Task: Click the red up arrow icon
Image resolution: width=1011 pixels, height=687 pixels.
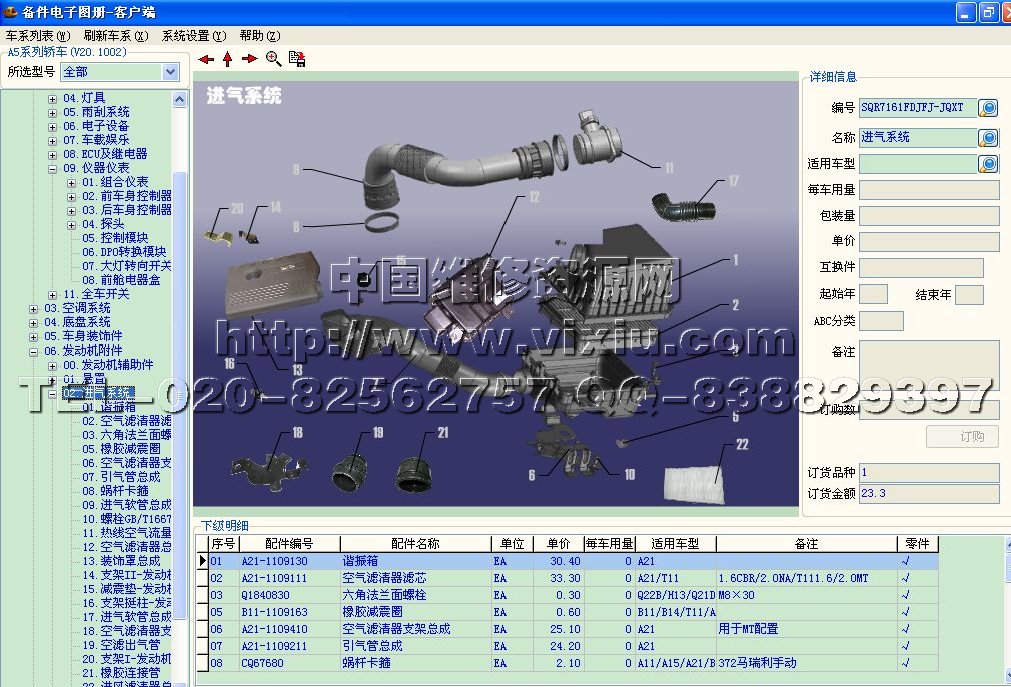Action: (x=228, y=59)
